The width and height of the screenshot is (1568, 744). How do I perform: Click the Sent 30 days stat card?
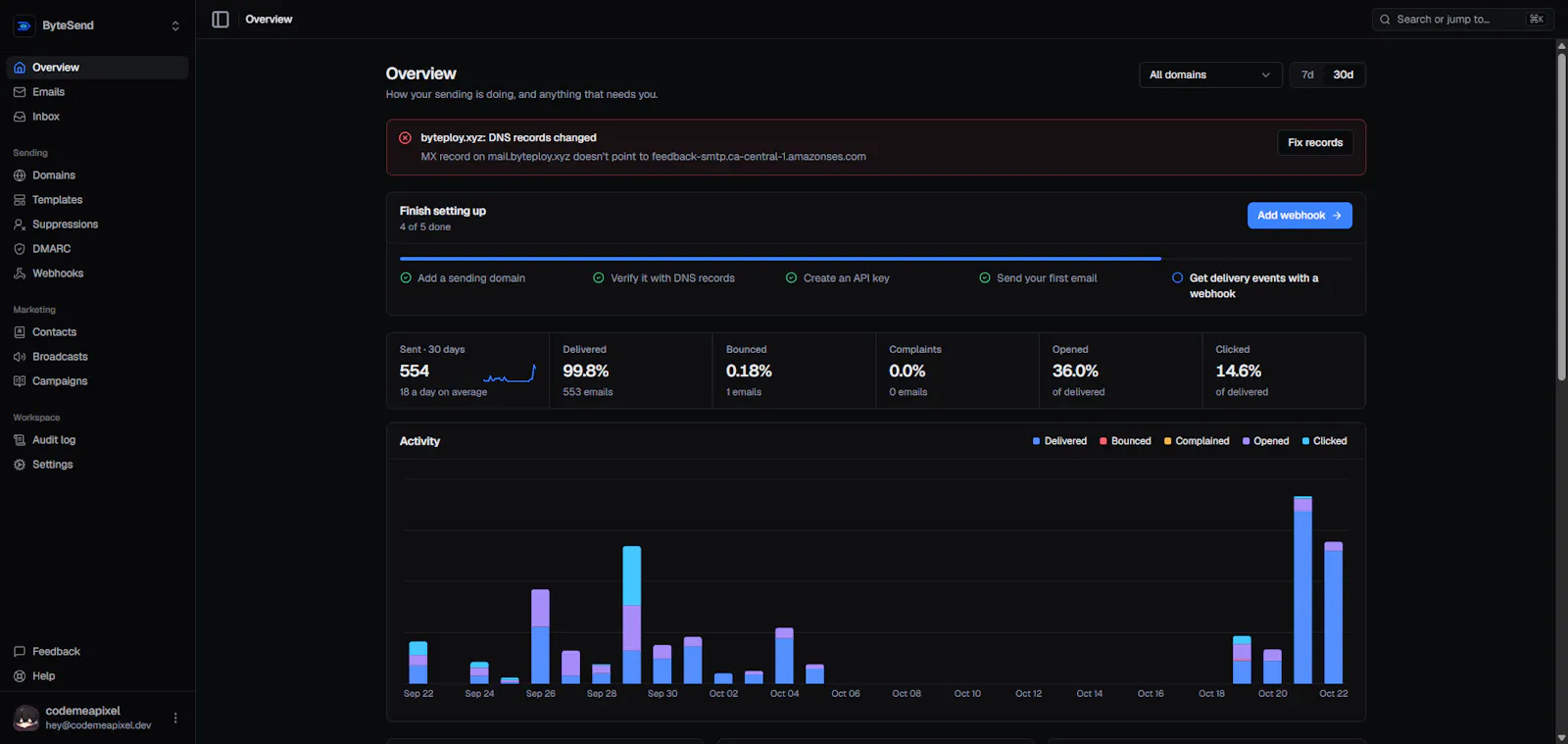tap(467, 371)
